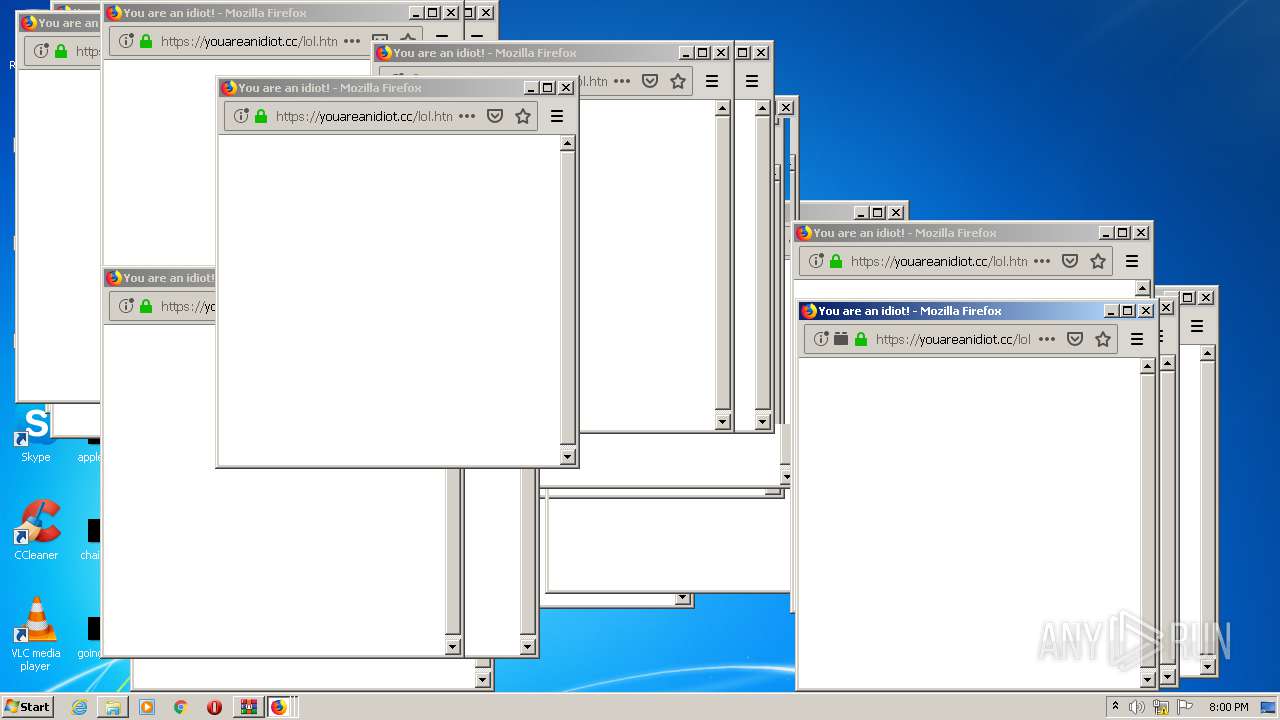Viewport: 1280px width, 720px height.
Task: Click the network tray icon
Action: 1161,707
